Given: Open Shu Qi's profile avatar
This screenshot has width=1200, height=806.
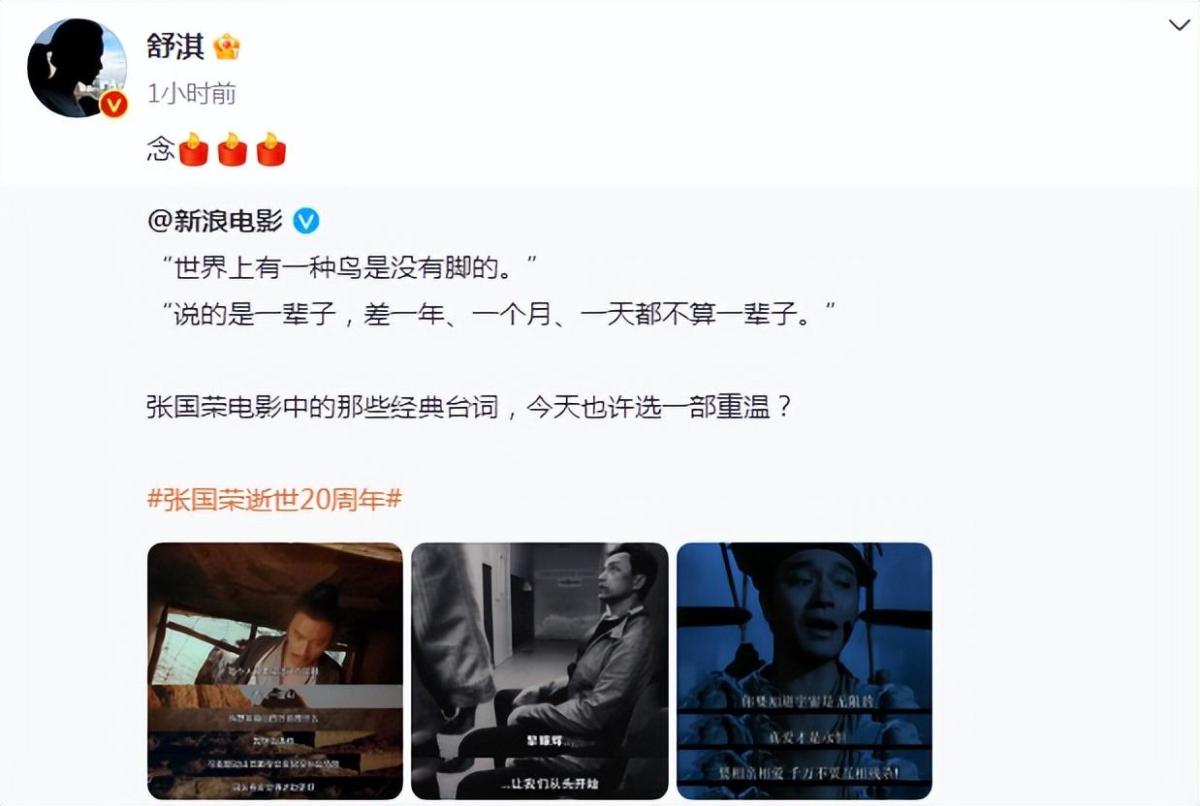Looking at the screenshot, I should pyautogui.click(x=77, y=68).
